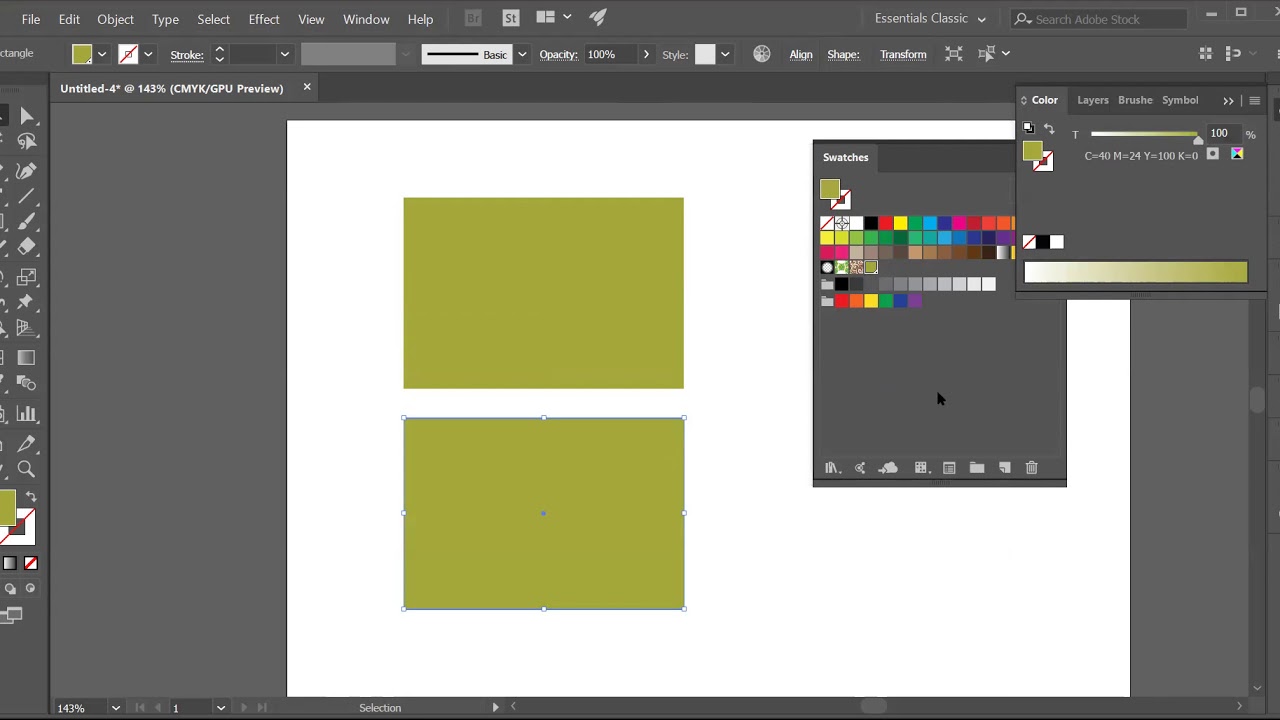This screenshot has height=720, width=1280.
Task: Delete swatch with trash icon
Action: pos(1031,468)
